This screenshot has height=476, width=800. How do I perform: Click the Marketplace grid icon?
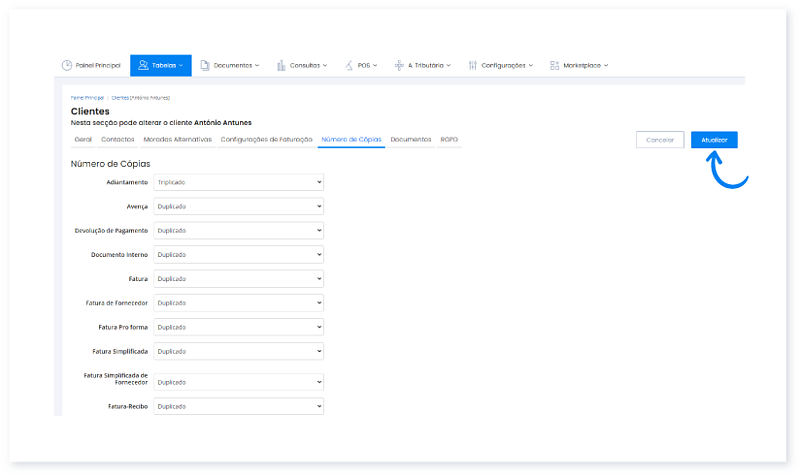555,65
